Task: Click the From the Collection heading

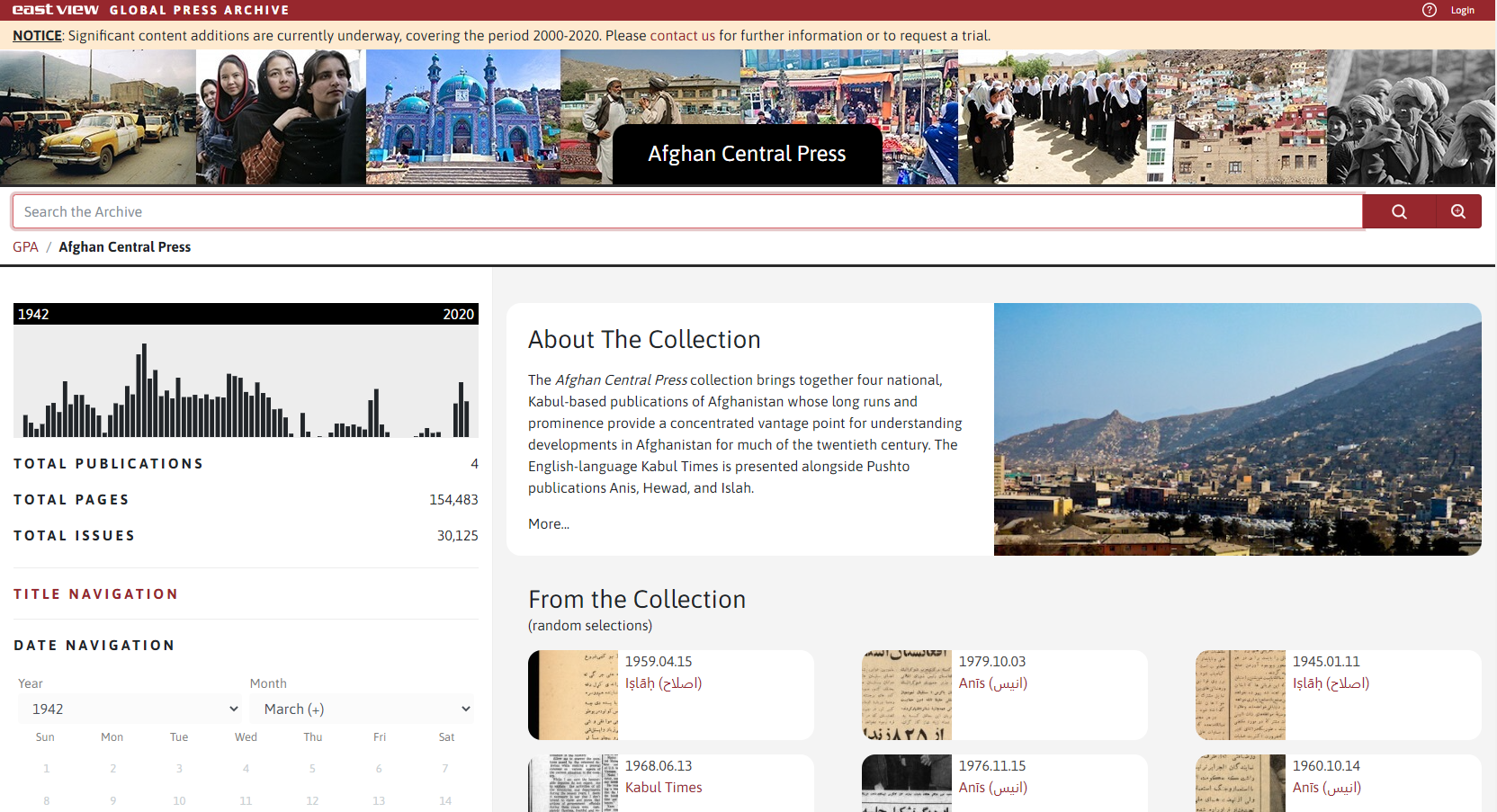Action: (x=637, y=599)
